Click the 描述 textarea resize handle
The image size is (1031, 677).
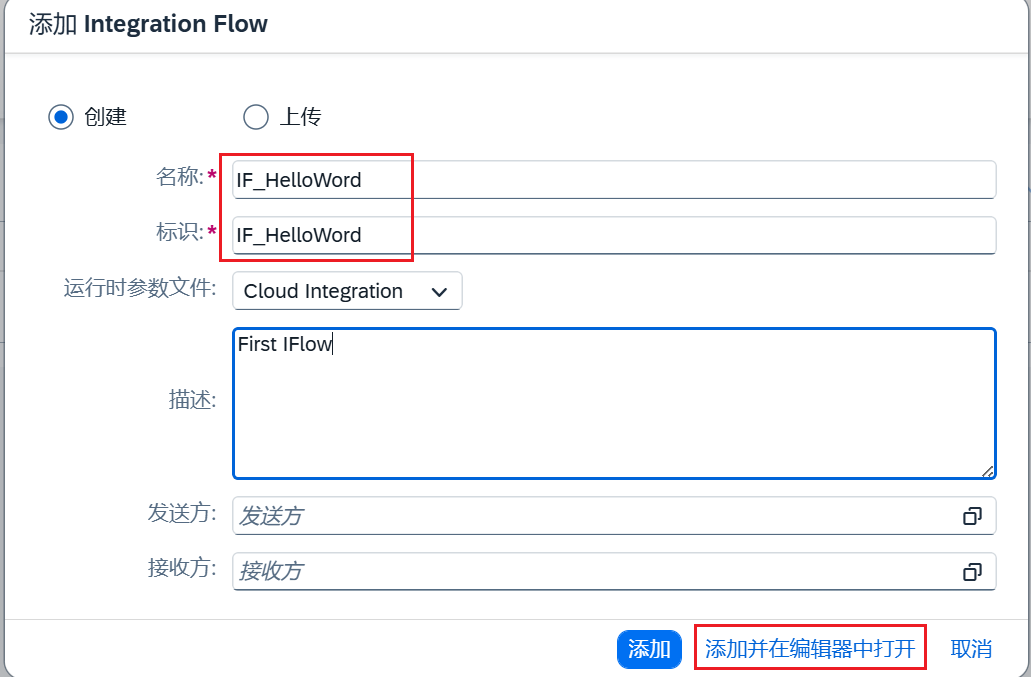[987, 471]
